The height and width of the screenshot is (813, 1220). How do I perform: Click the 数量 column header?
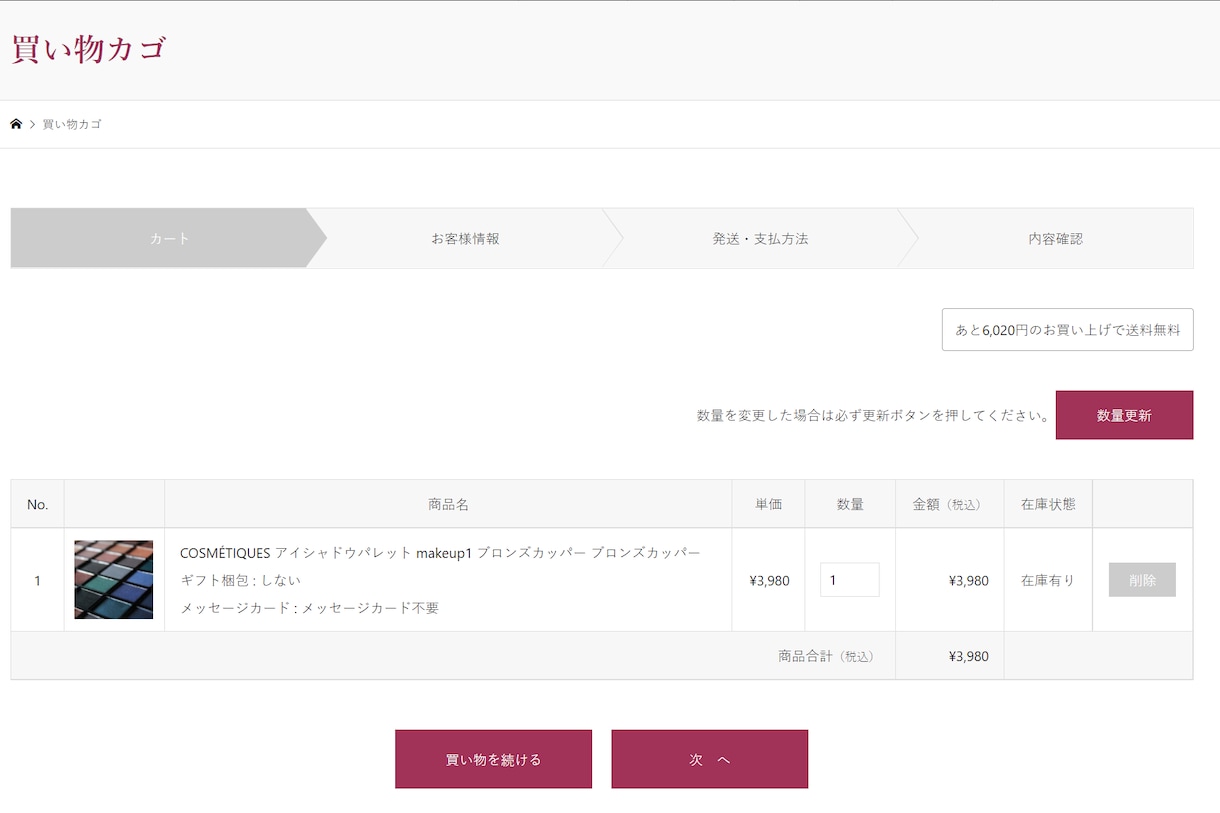point(850,504)
